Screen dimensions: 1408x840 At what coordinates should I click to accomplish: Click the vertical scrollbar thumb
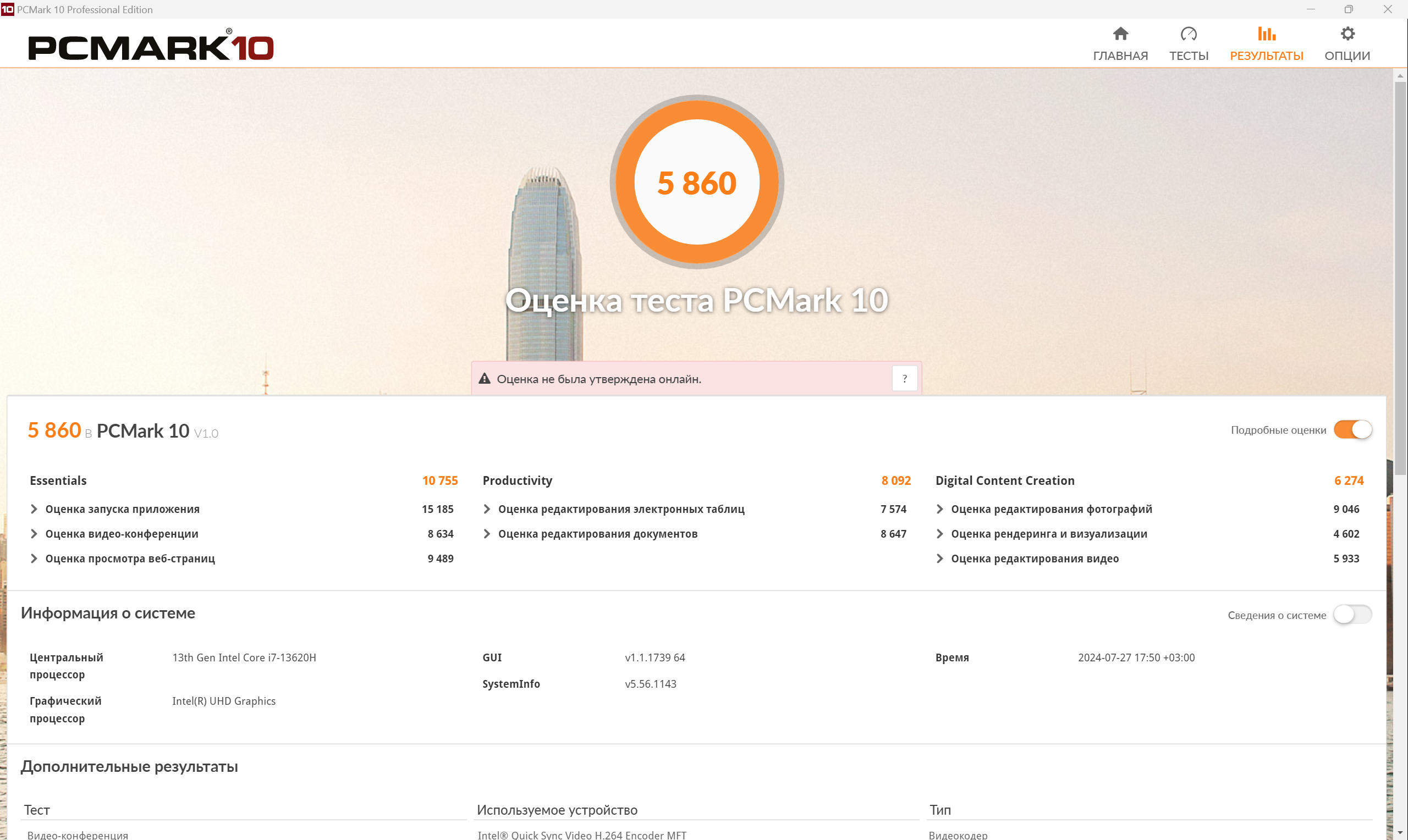1400,278
